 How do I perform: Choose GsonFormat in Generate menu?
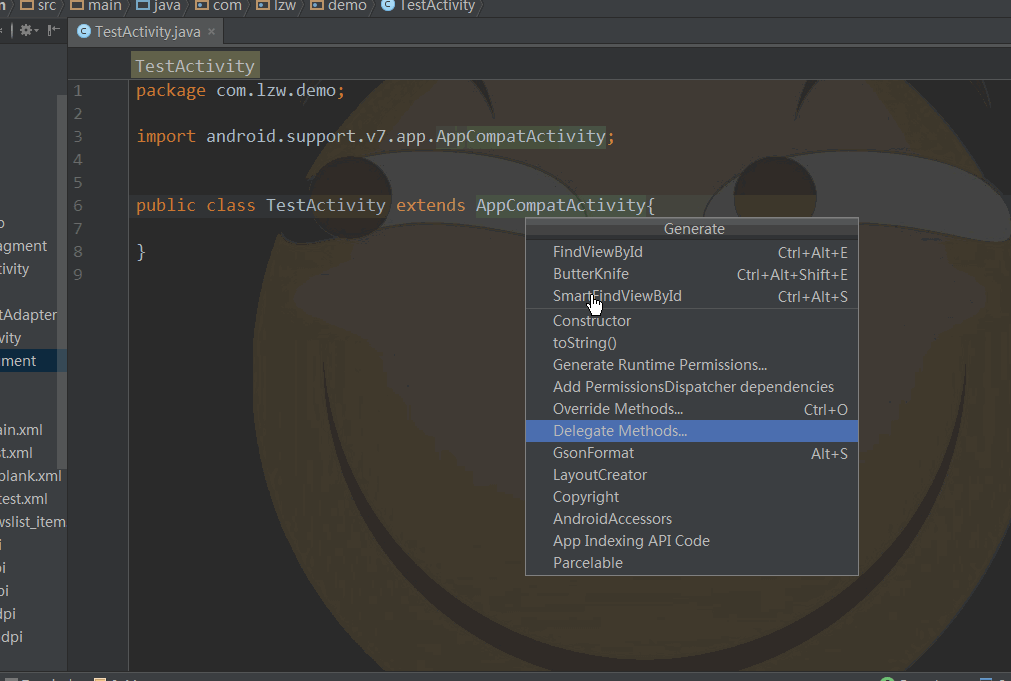click(692, 453)
